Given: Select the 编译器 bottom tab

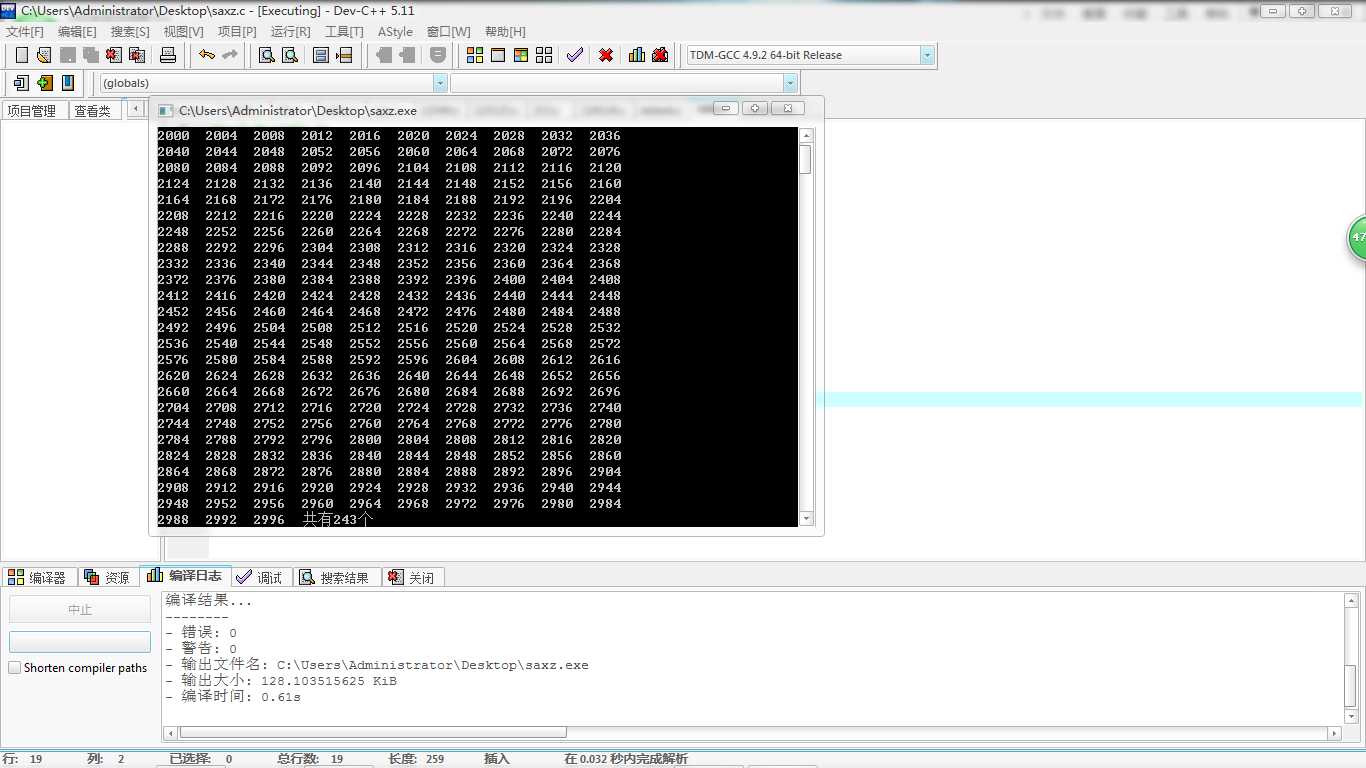Looking at the screenshot, I should click(37, 577).
